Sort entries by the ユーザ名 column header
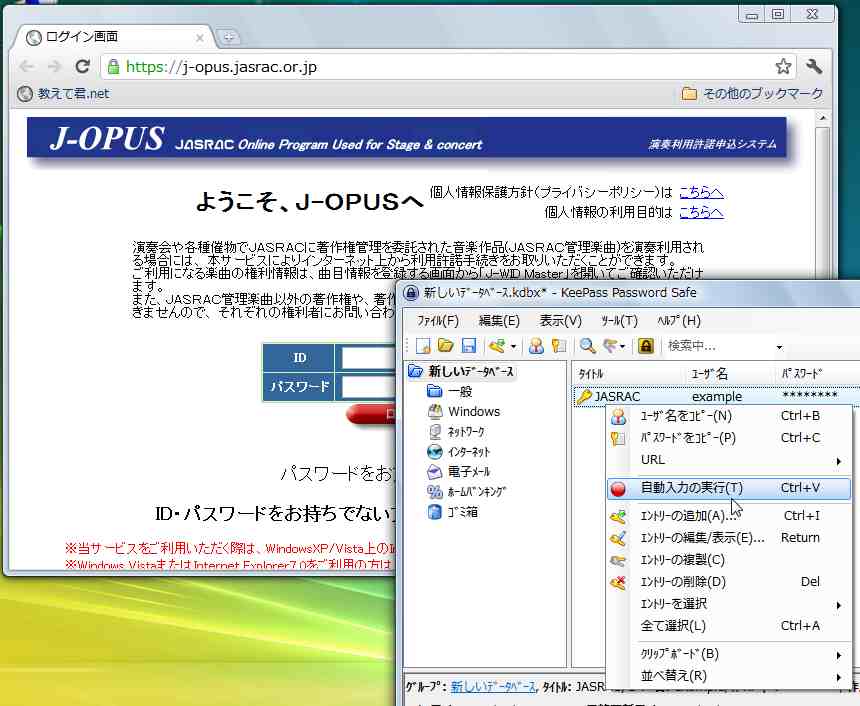860x706 pixels. [x=729, y=374]
